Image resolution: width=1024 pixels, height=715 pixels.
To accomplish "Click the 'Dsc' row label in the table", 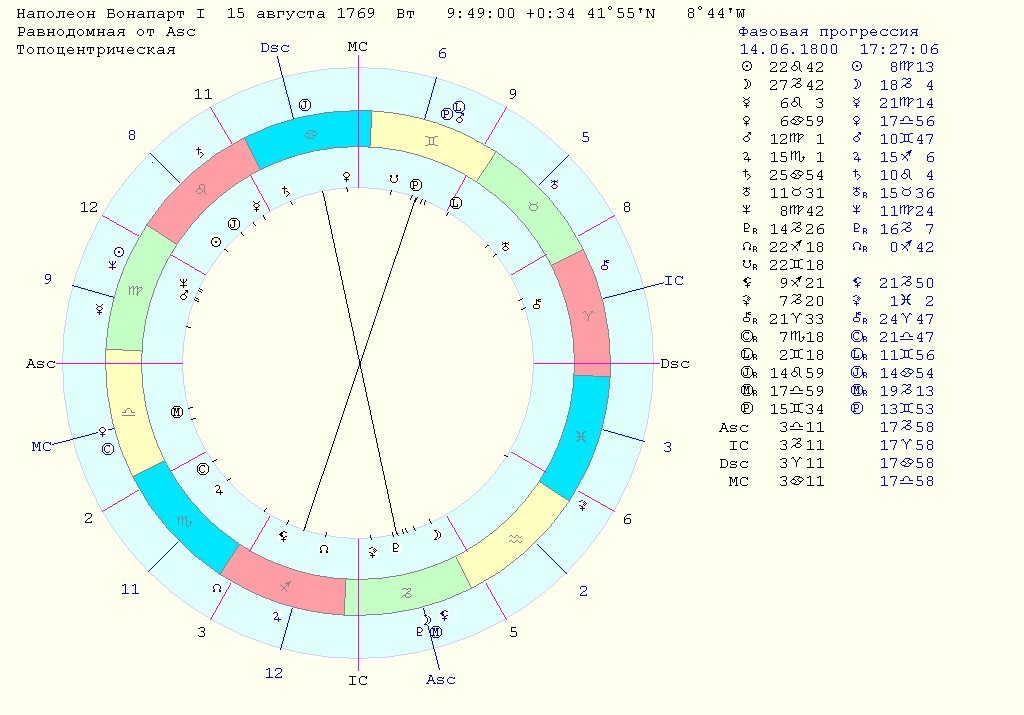I will click(x=733, y=463).
